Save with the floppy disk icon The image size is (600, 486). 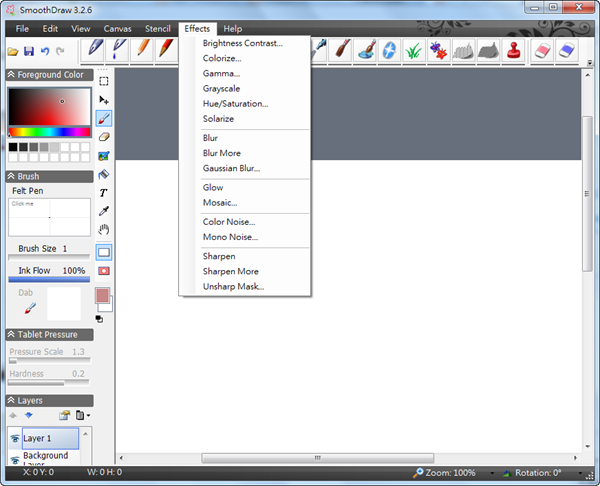[x=29, y=51]
